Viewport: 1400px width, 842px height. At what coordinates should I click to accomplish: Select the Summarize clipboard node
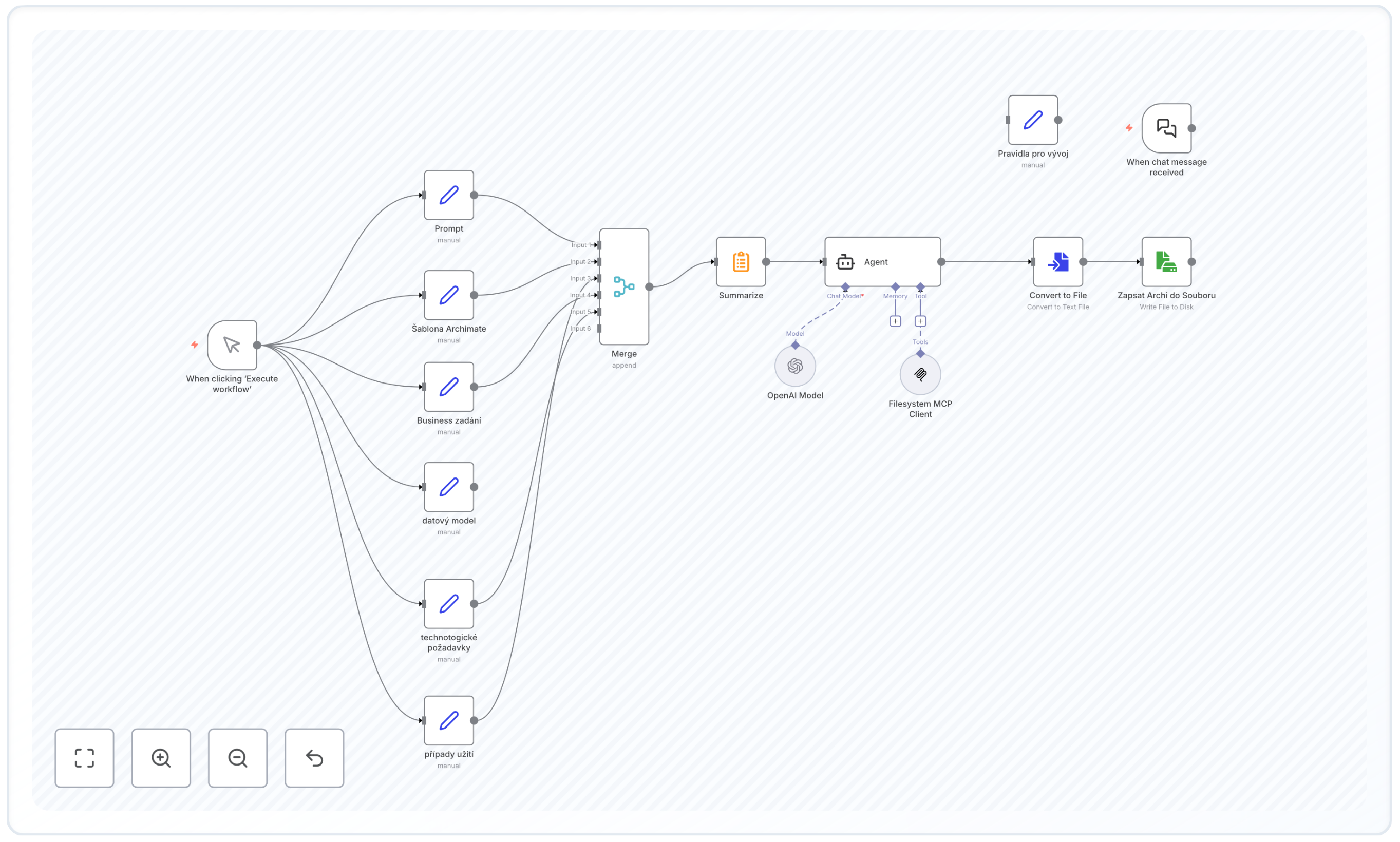(x=741, y=262)
